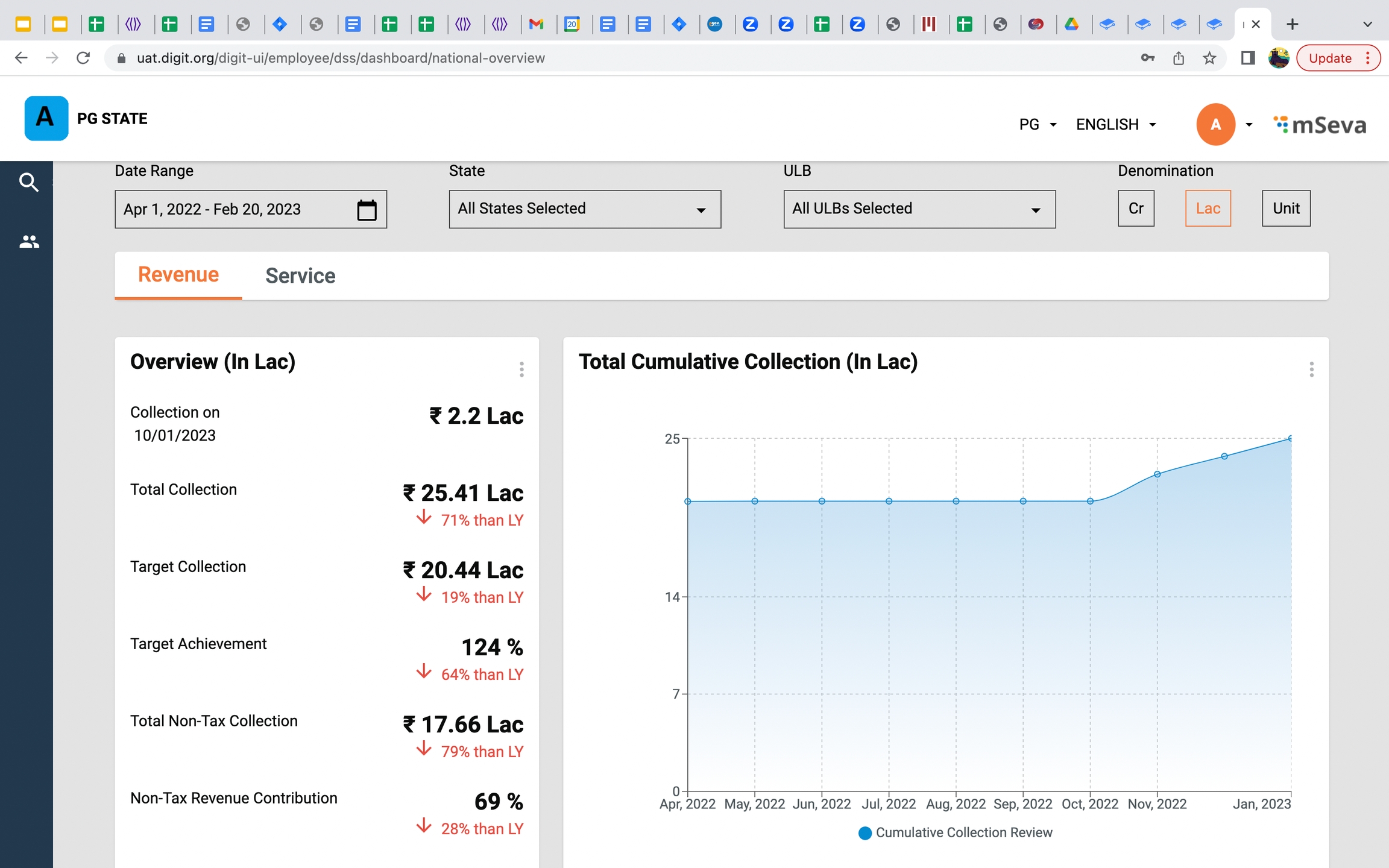Click the share icon in address bar
Viewport: 1389px width, 868px height.
(1179, 58)
